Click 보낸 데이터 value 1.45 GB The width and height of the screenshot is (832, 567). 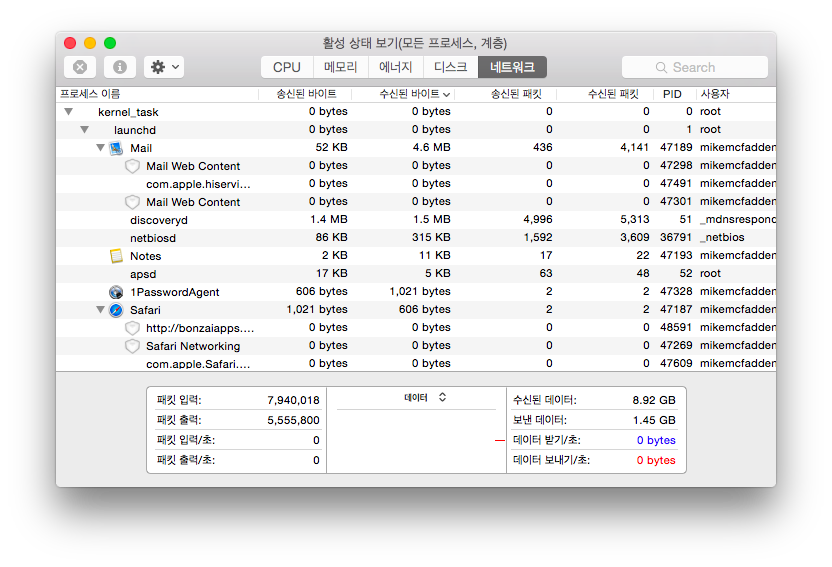point(654,421)
